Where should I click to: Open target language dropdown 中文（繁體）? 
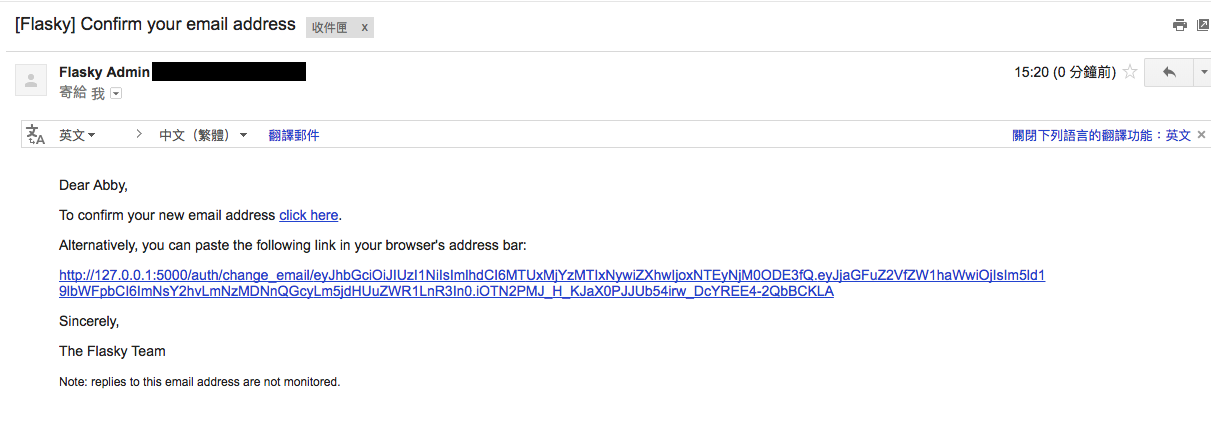pos(203,135)
